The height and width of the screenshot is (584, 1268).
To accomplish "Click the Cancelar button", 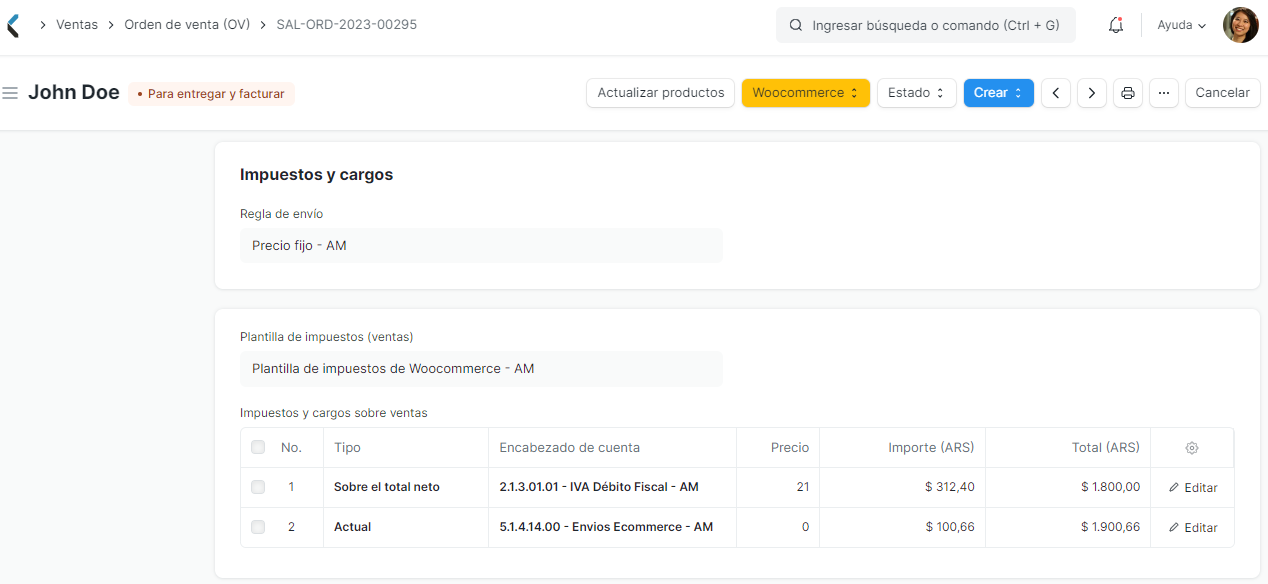I will pos(1223,93).
